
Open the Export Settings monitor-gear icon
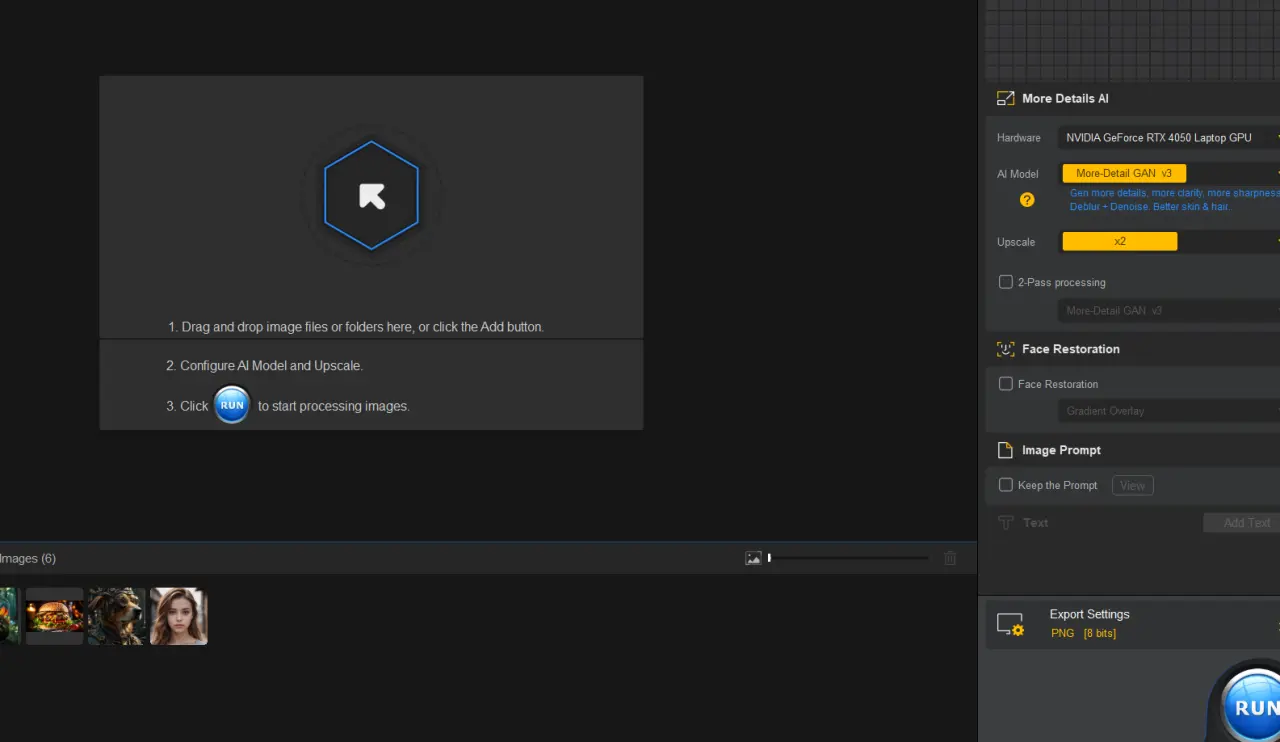point(1011,625)
